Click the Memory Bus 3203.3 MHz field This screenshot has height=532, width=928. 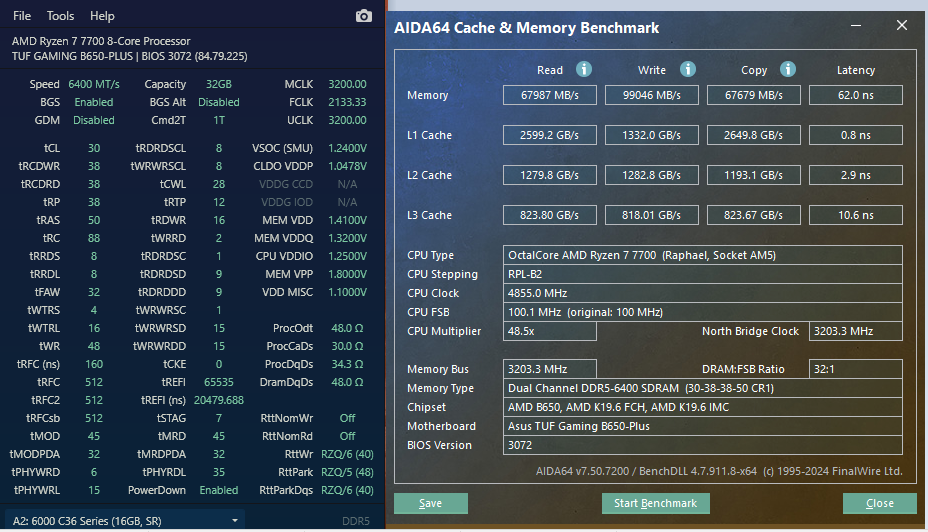550,369
